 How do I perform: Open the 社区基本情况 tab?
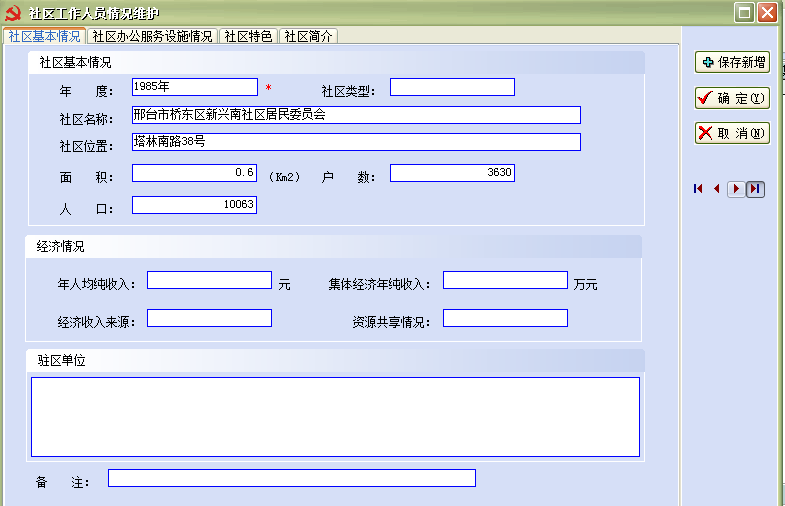44,36
